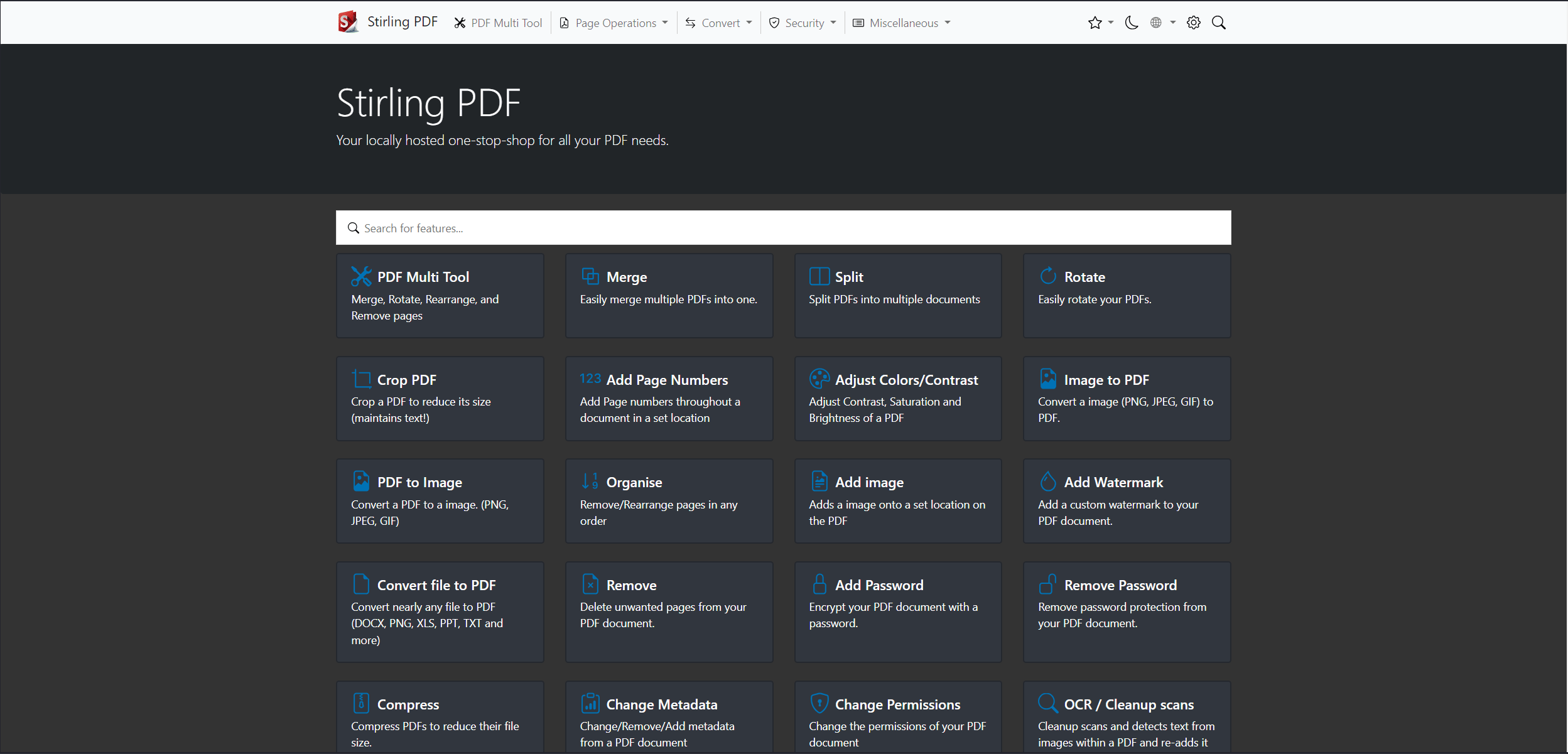Click the Add Password lock icon
The height and width of the screenshot is (754, 1568).
pyautogui.click(x=819, y=584)
